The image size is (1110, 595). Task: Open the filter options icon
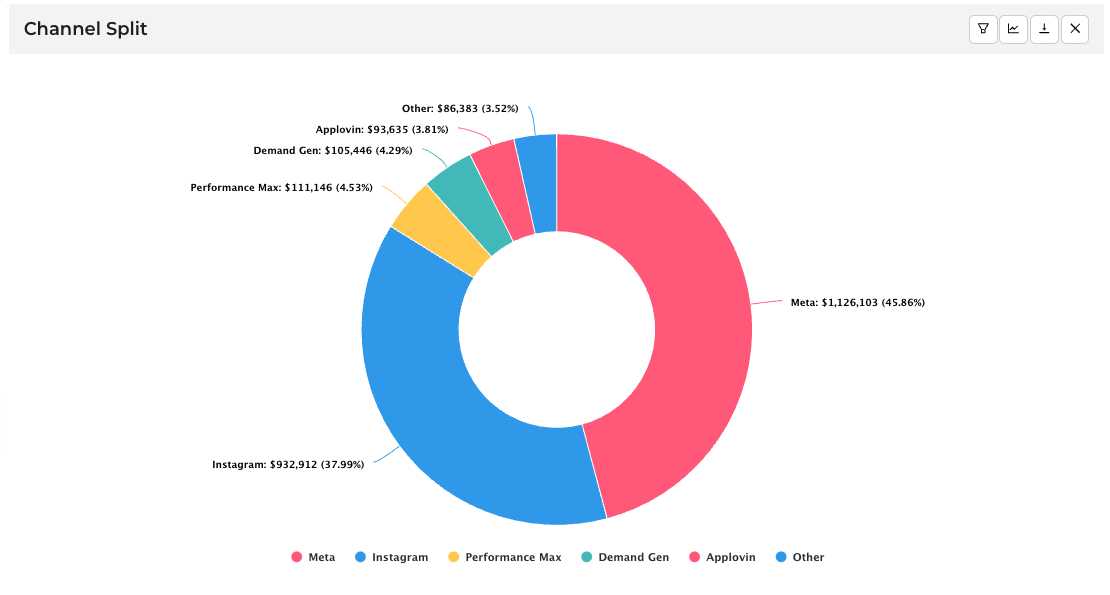coord(983,29)
